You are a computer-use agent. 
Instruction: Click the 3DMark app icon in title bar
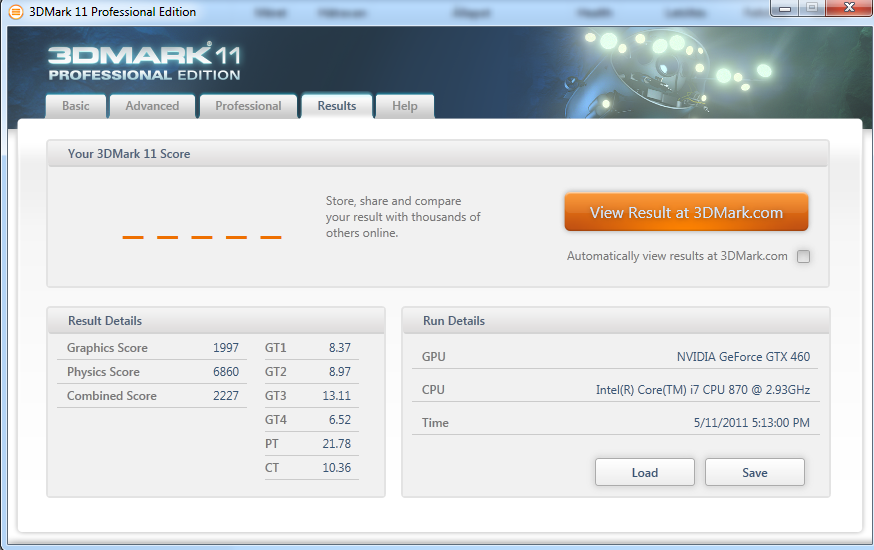(15, 11)
